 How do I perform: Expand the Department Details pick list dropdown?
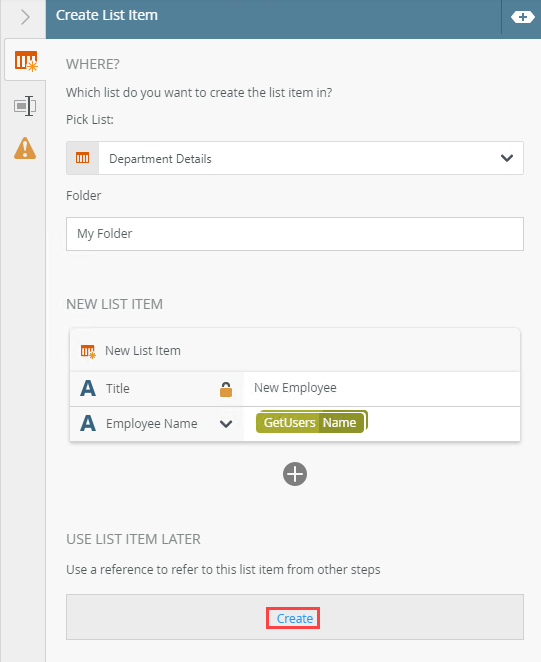[507, 158]
